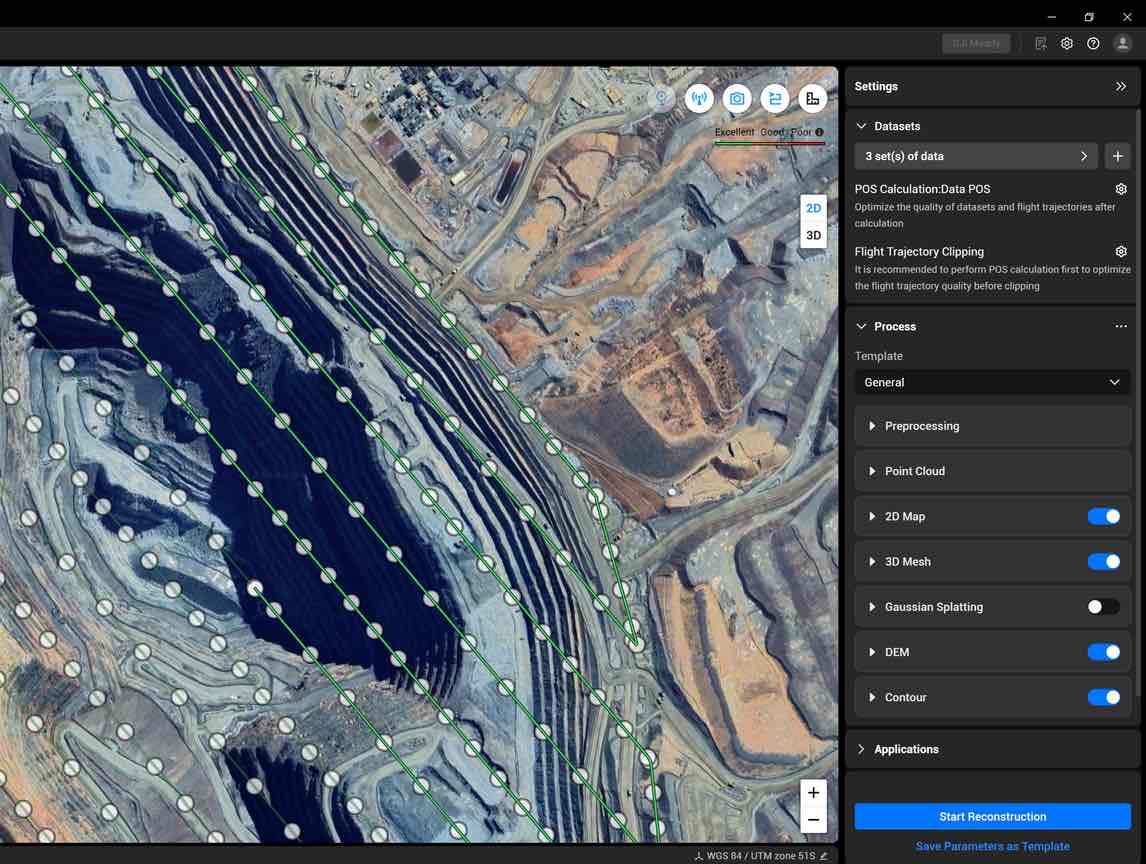Click the base station signal icon on map
The width and height of the screenshot is (1146, 864).
(699, 98)
